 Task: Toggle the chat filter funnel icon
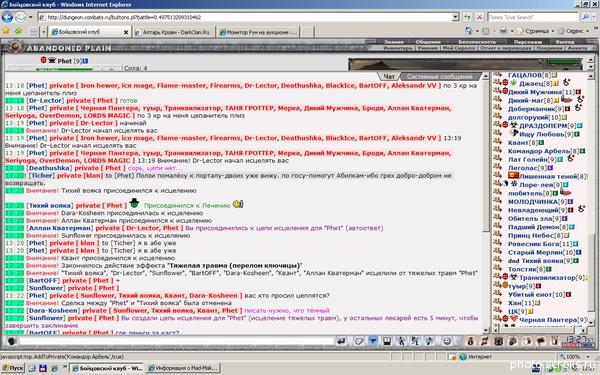tap(373, 341)
